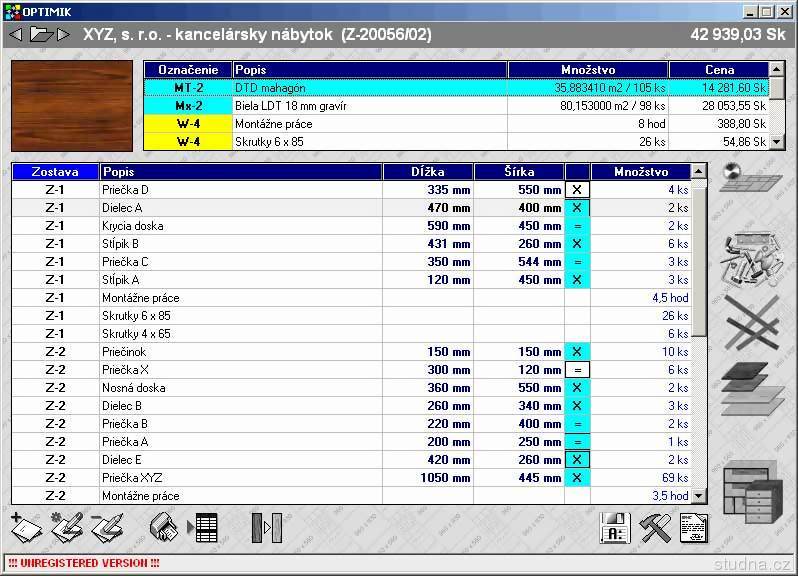
Task: Toggle grain marker for Dielec E
Action: 577,460
